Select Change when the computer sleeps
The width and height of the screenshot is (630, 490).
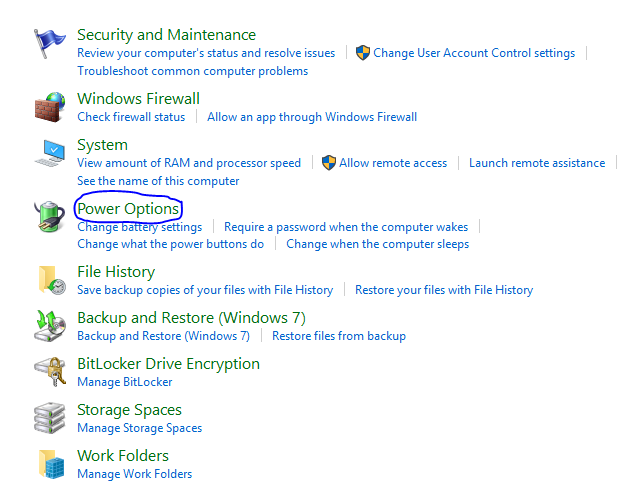378,244
